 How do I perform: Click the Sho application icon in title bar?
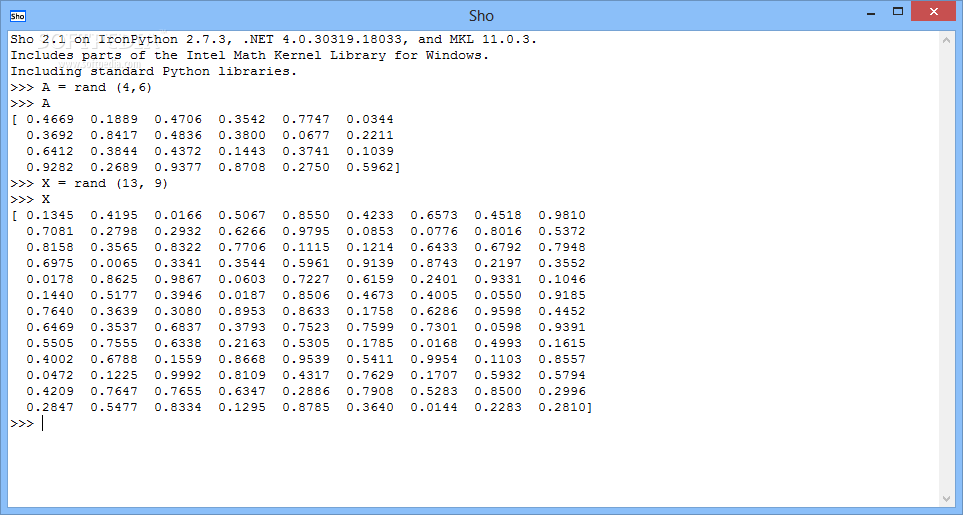18,16
